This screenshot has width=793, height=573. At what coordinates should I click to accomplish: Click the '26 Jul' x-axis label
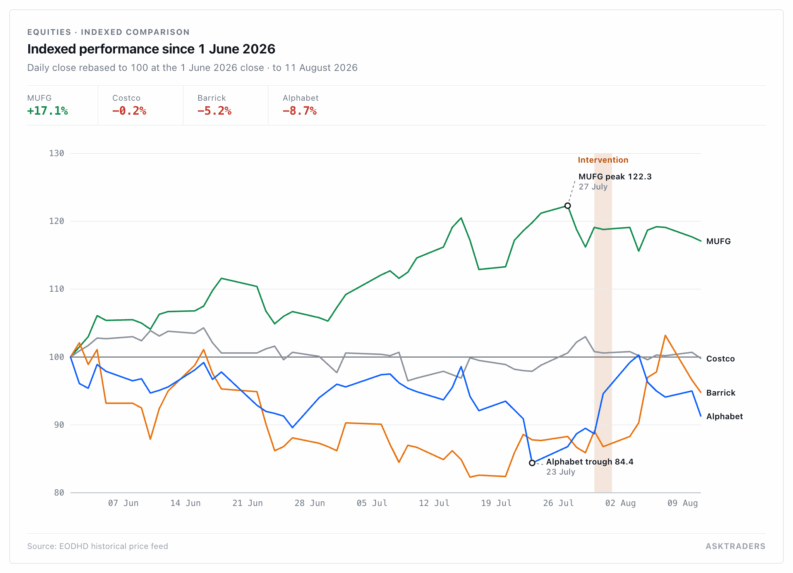558,503
